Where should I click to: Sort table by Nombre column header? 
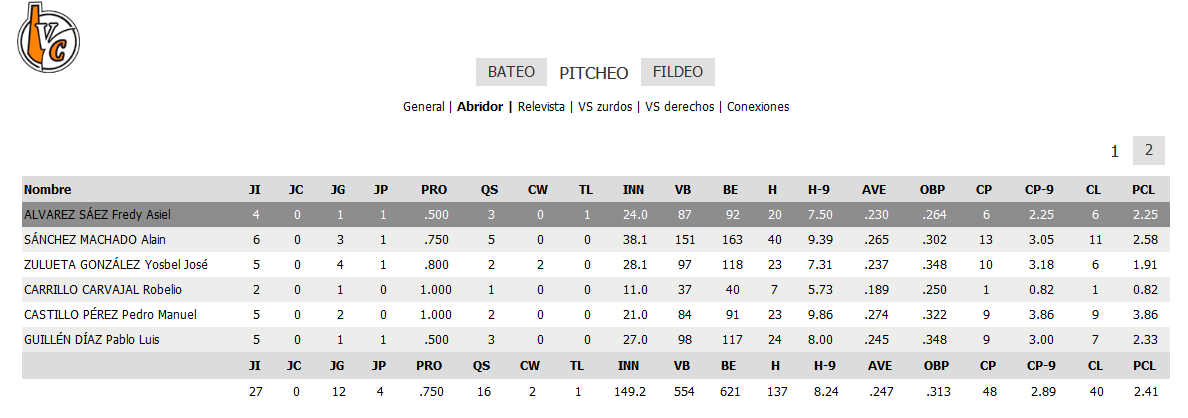point(48,189)
